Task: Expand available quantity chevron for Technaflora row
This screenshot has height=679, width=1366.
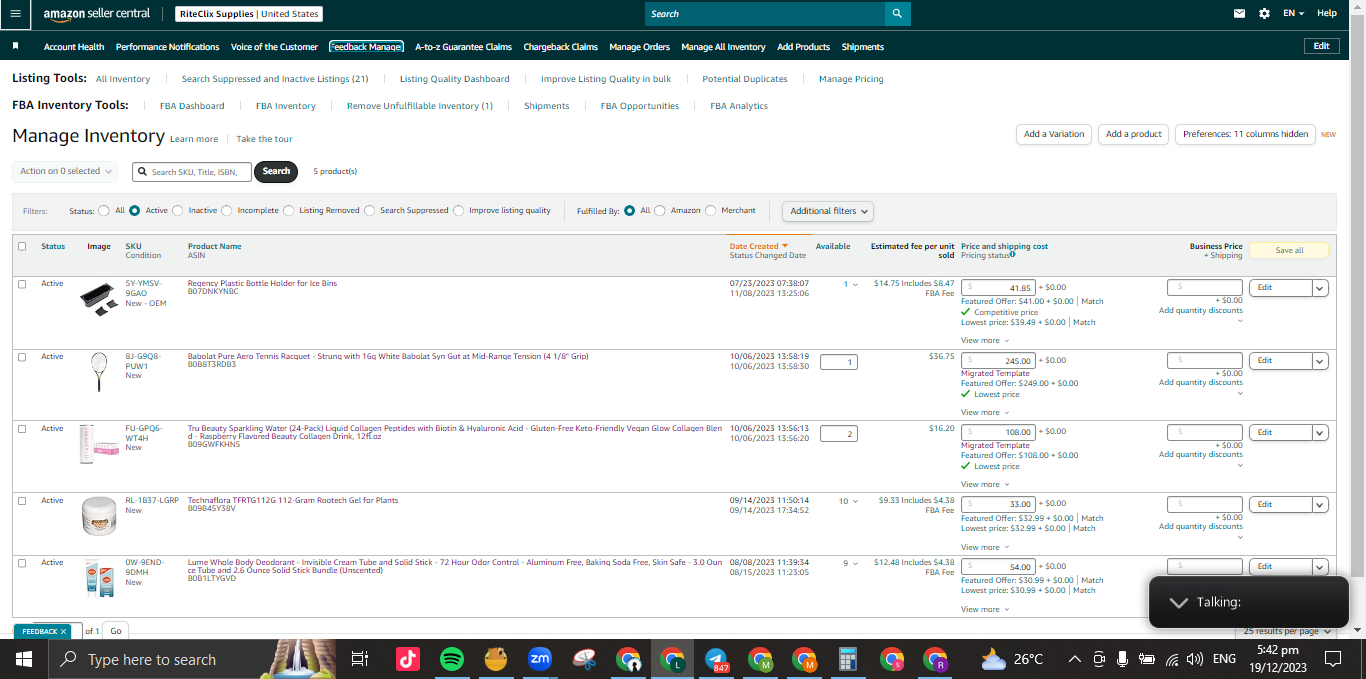Action: [x=855, y=501]
